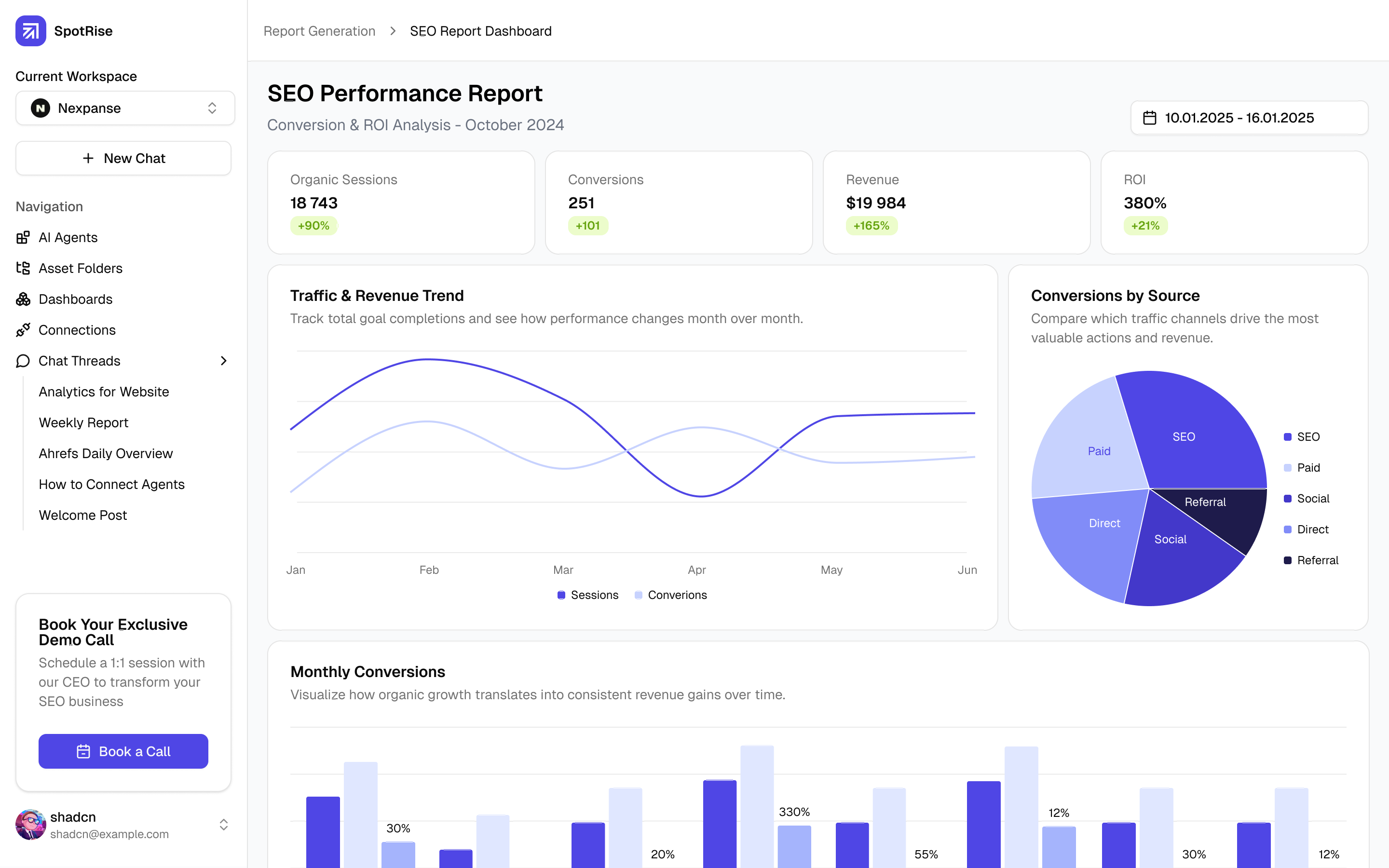Click the shadcn user avatar
This screenshot has width=1389, height=868.
point(30,825)
